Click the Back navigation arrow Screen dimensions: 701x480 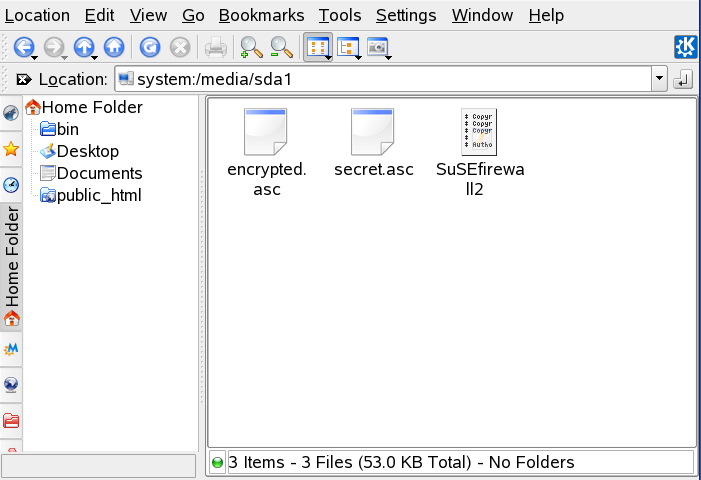point(23,46)
